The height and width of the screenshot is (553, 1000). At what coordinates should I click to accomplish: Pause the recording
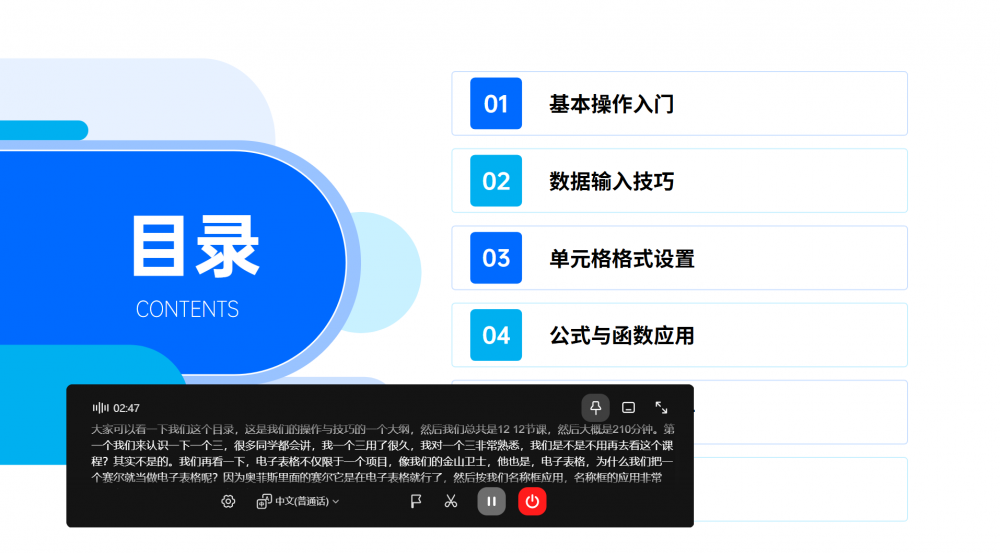492,501
